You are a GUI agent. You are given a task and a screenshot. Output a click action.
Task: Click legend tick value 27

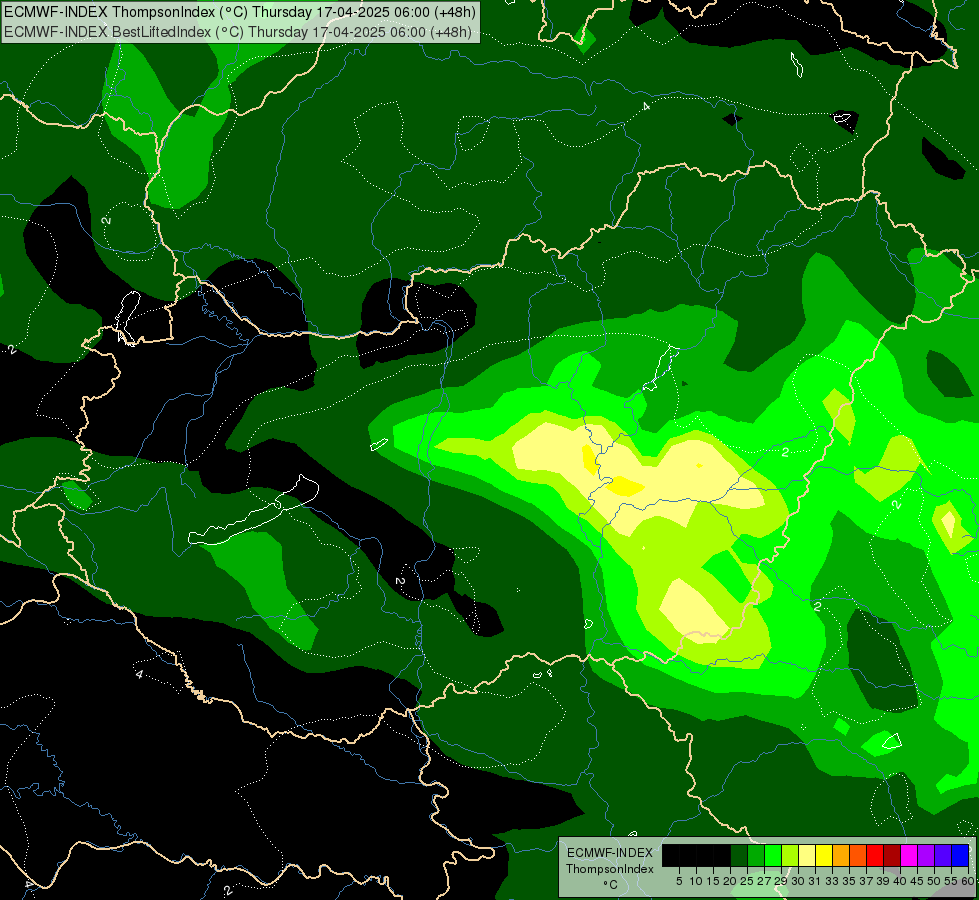pyautogui.click(x=764, y=881)
